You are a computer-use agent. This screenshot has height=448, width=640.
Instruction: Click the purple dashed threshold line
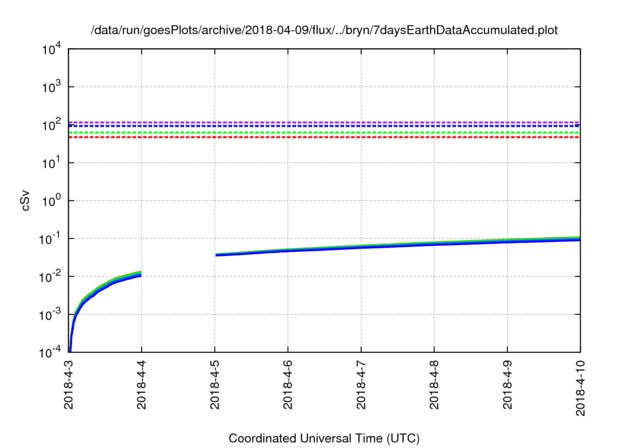(324, 122)
